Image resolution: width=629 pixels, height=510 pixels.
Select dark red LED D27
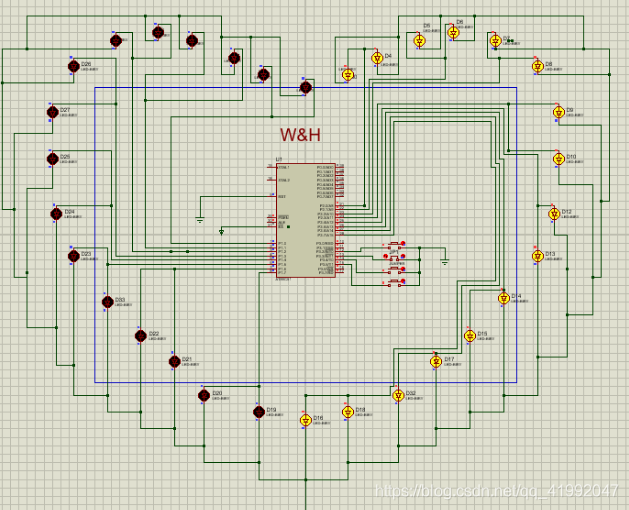[52, 112]
